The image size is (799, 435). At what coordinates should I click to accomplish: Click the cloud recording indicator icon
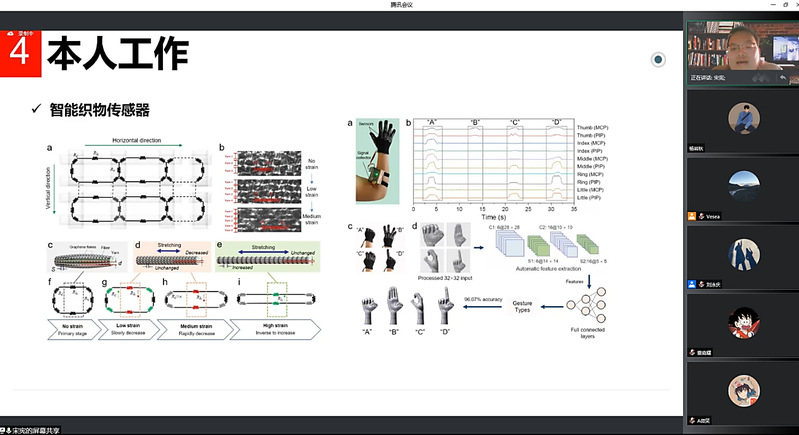(8, 32)
